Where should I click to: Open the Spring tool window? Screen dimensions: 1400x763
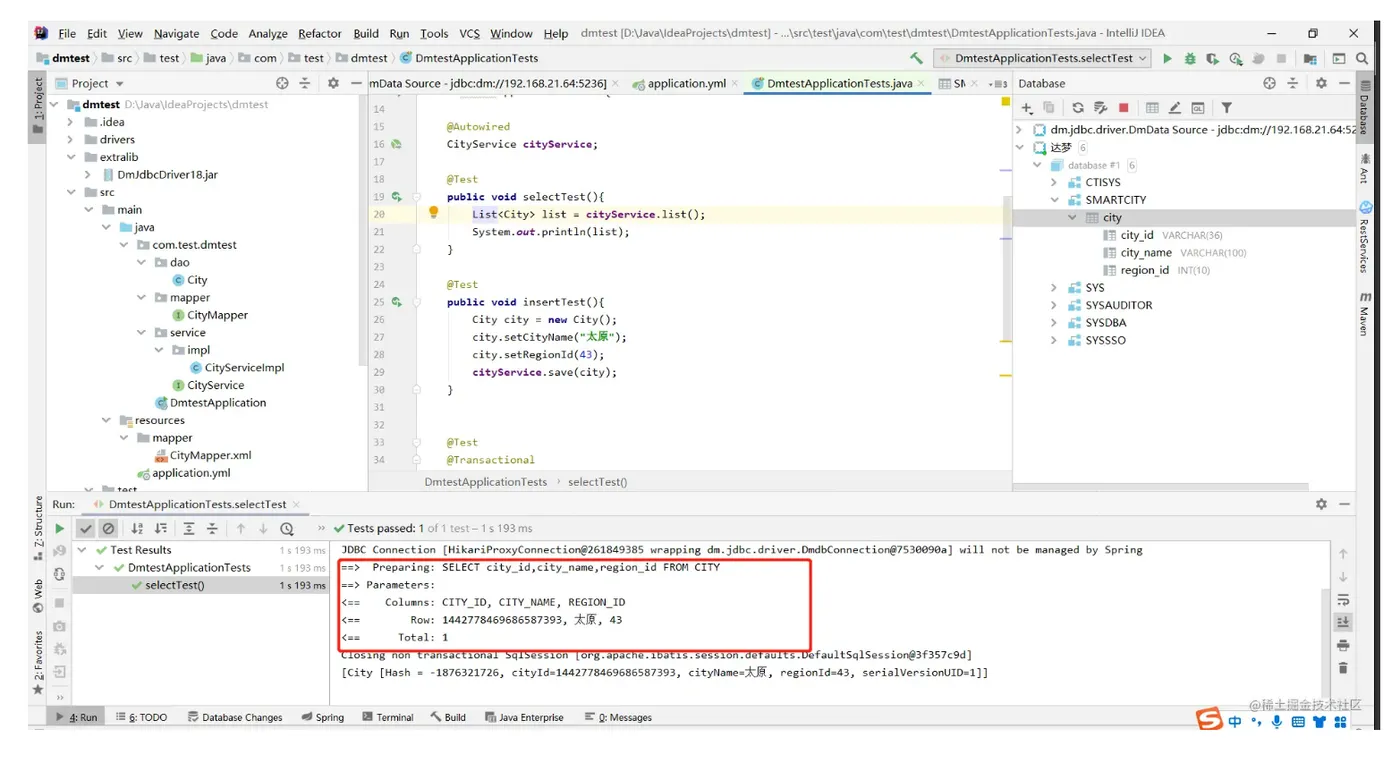pyautogui.click(x=322, y=717)
